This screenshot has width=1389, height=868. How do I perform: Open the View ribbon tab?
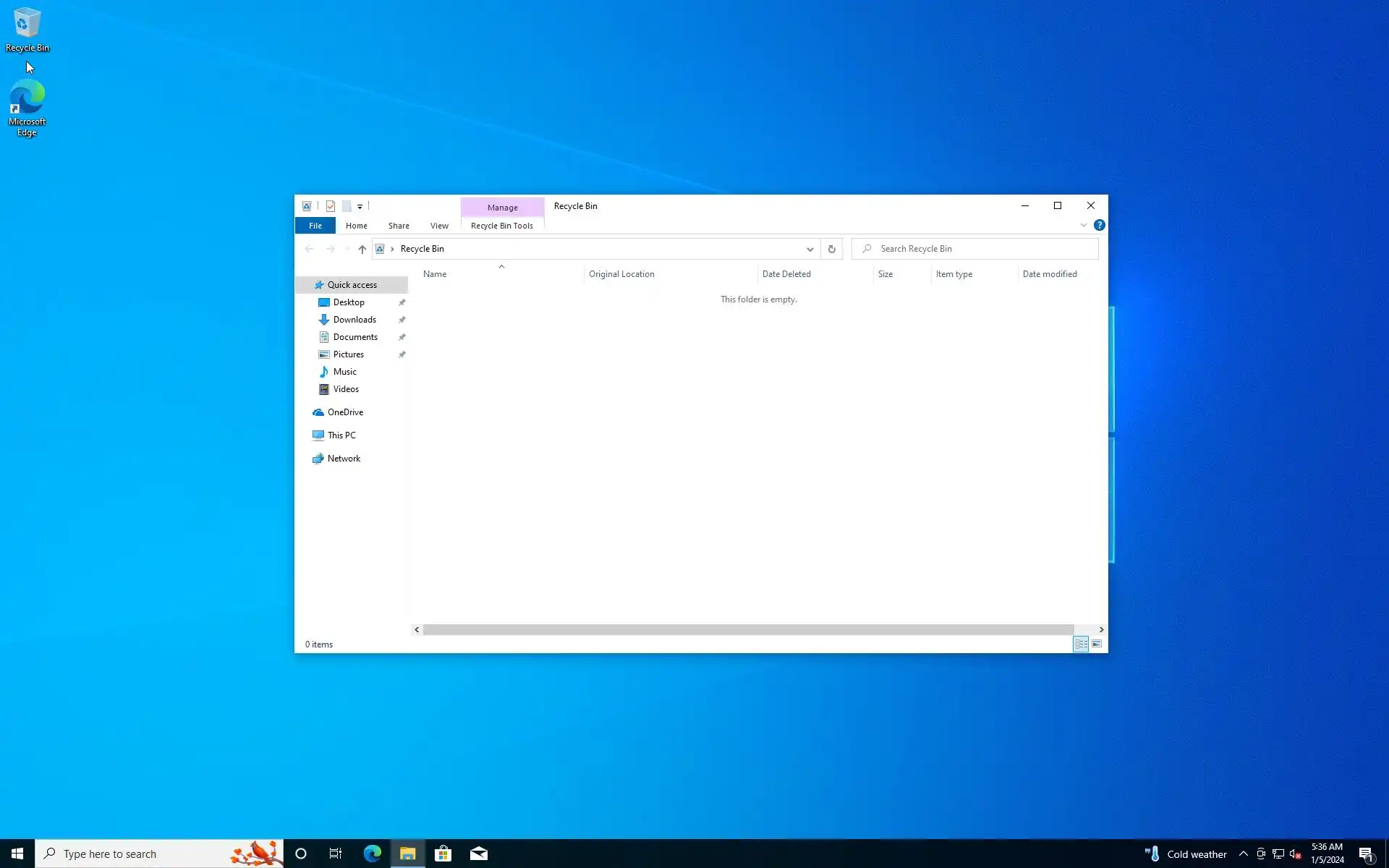pos(439,226)
